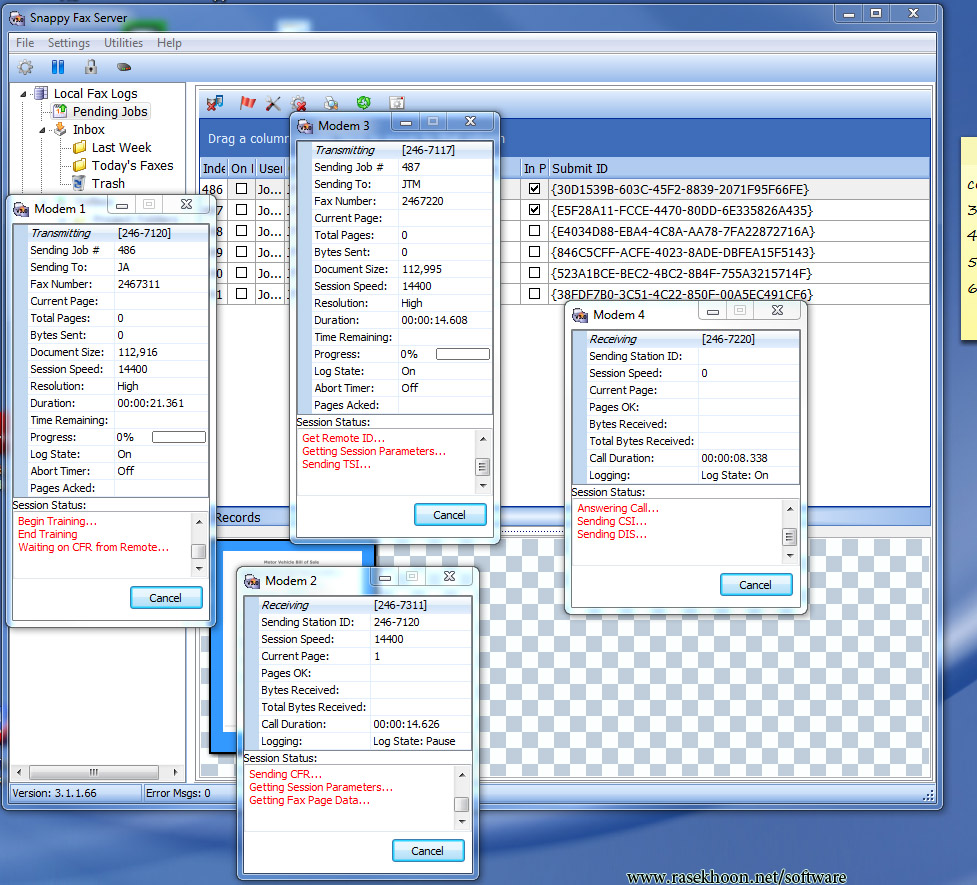The width and height of the screenshot is (977, 885).
Task: Toggle the On Hold checkbox for job 486
Action: [241, 189]
